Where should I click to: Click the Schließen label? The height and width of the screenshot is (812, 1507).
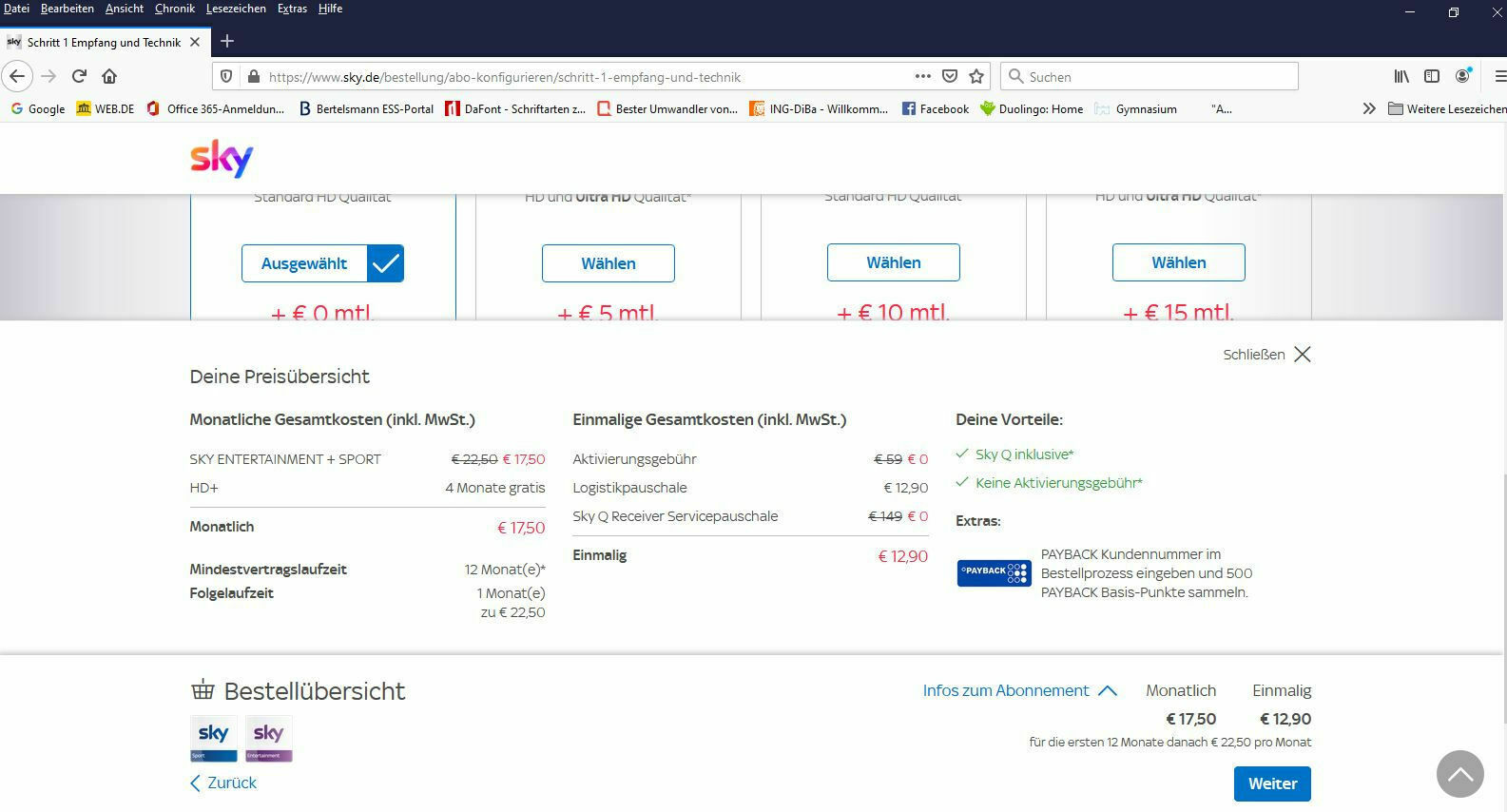click(1254, 355)
